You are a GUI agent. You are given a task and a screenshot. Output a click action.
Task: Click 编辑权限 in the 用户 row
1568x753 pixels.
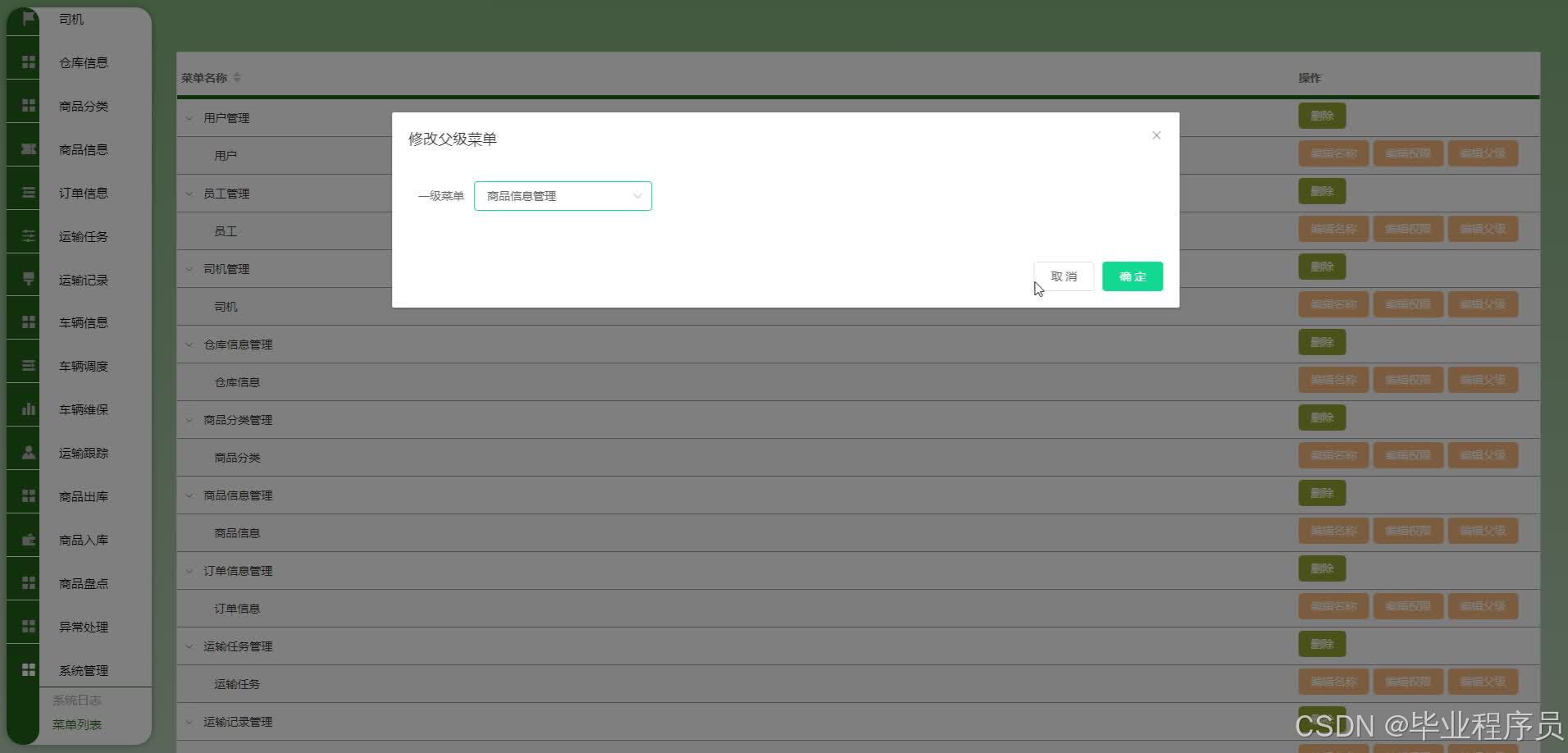point(1408,153)
